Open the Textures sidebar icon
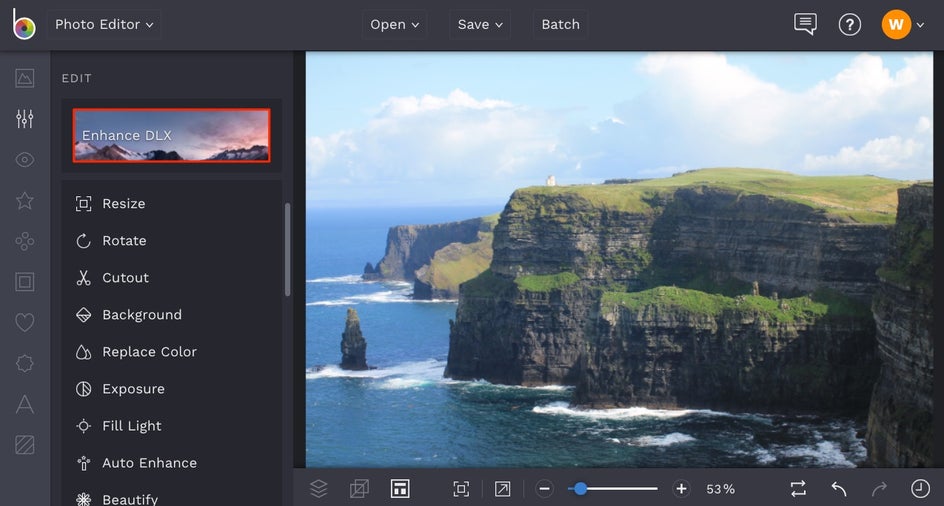Screen dimensions: 944x506 pos(25,445)
